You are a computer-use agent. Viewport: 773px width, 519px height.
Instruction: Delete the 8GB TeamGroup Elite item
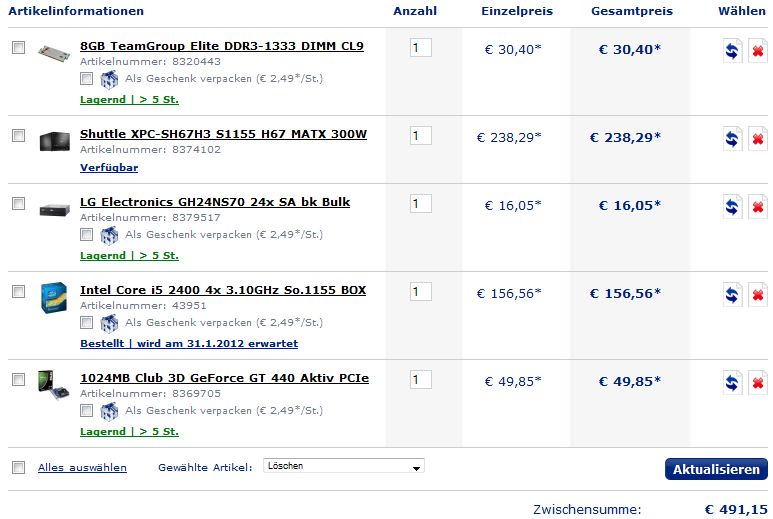pyautogui.click(x=758, y=50)
